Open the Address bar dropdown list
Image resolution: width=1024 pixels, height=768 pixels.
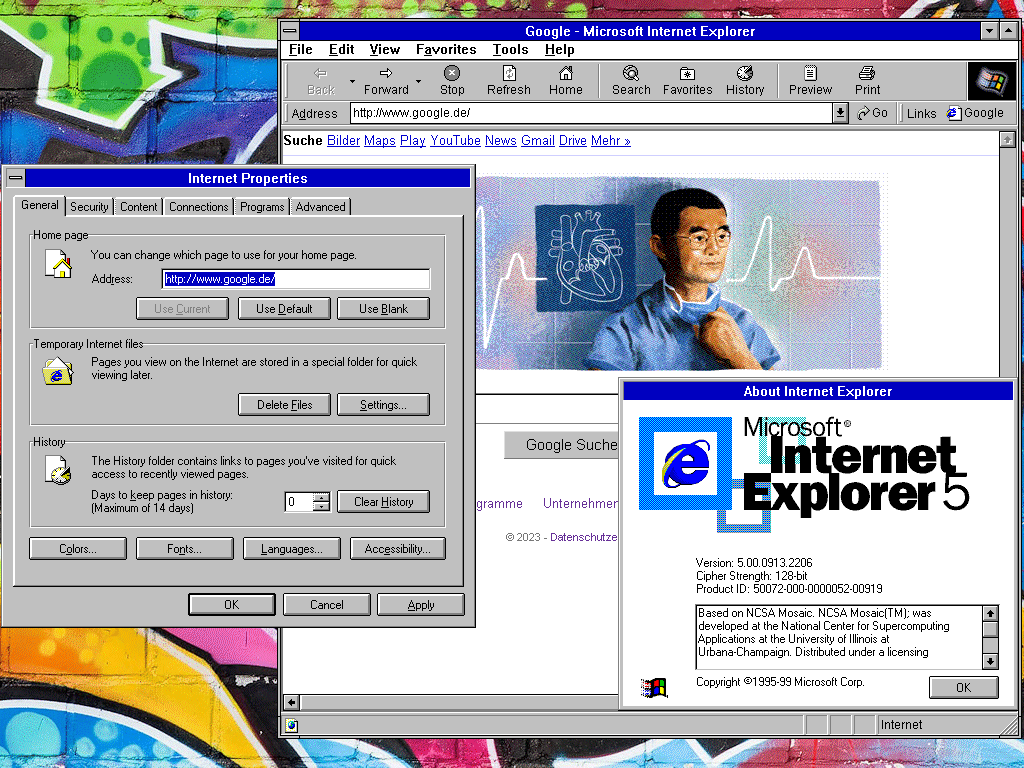tap(840, 113)
